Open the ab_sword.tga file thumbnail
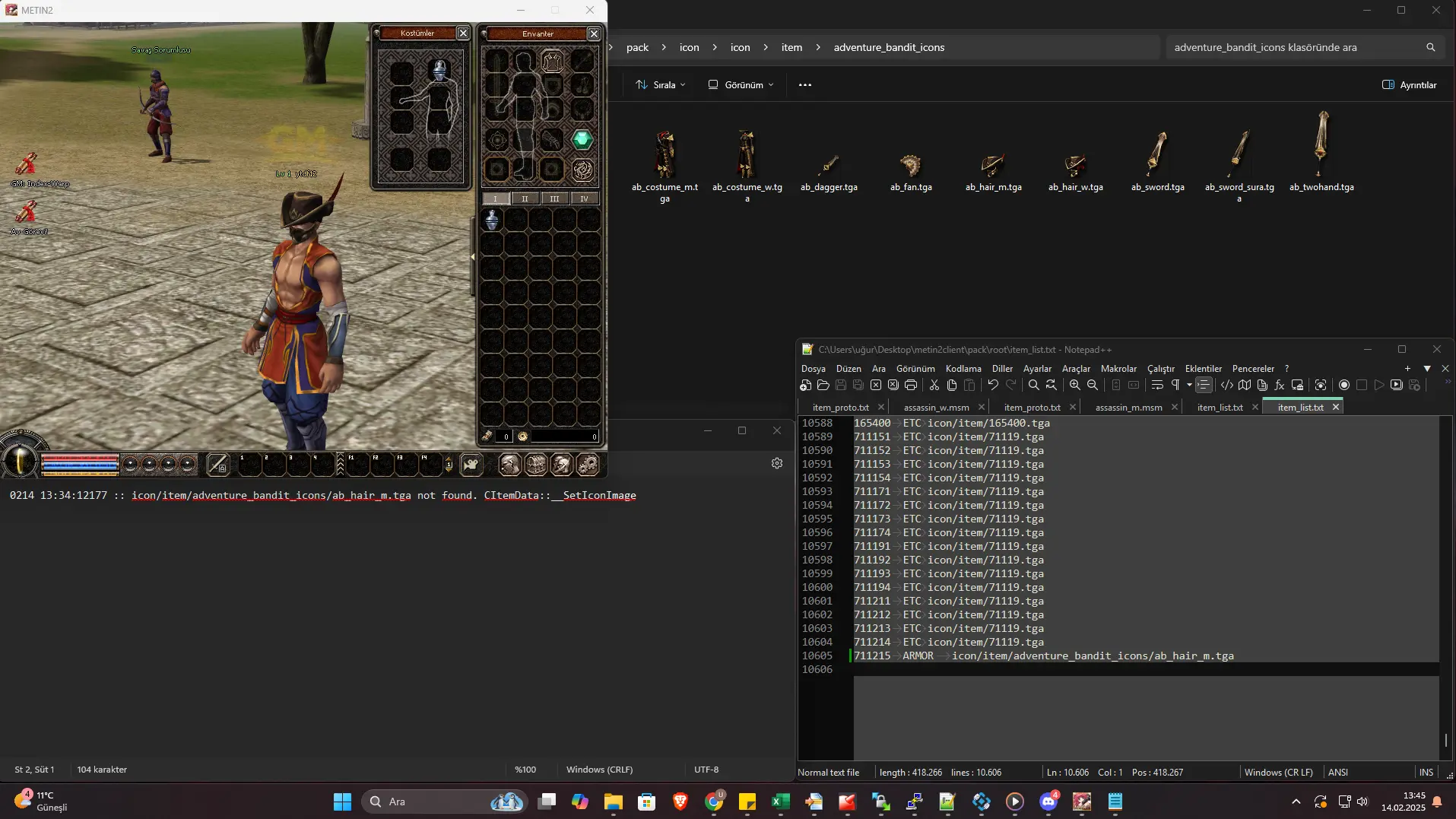Viewport: 1456px width, 819px height. coord(1157,152)
